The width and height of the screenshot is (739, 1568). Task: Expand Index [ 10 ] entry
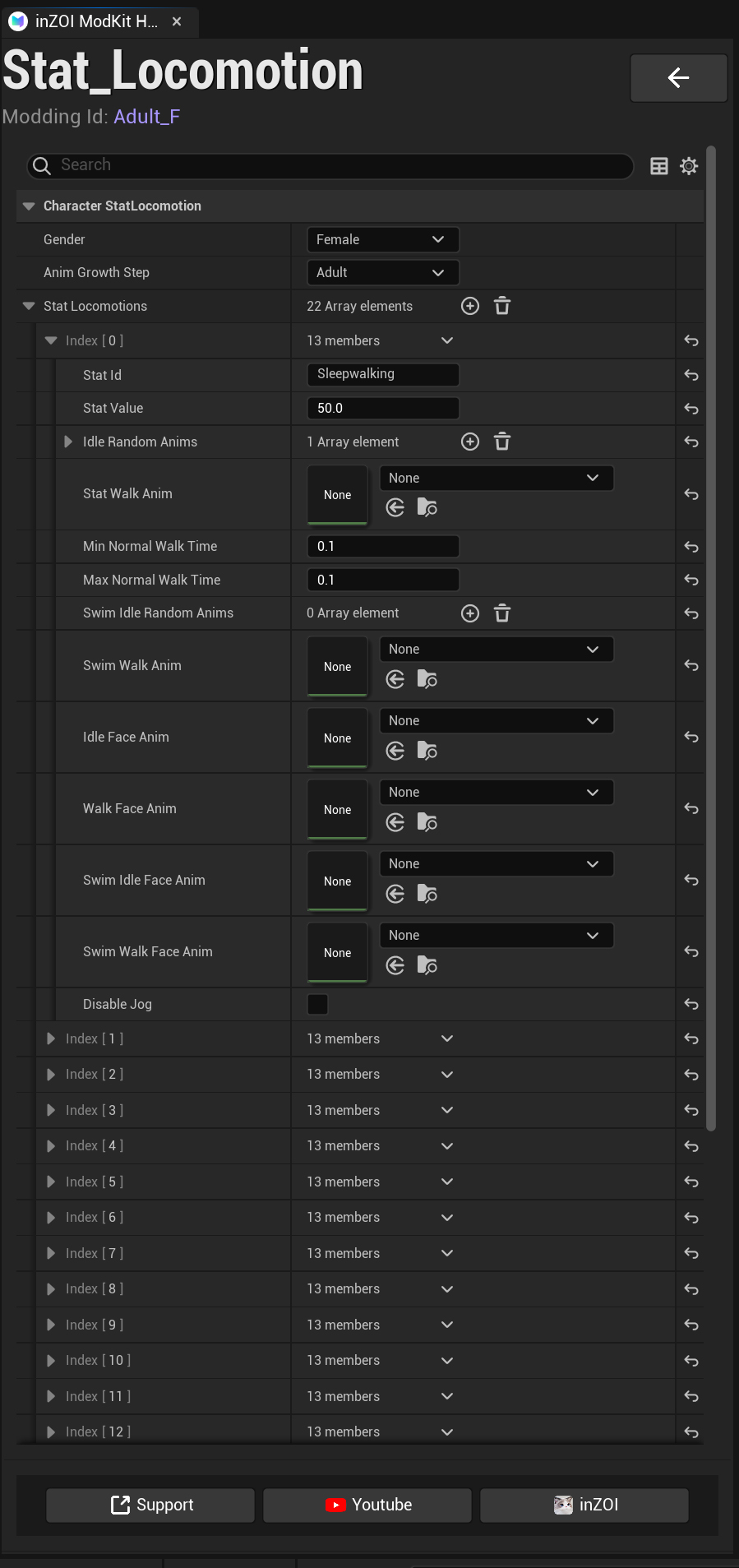click(51, 1360)
